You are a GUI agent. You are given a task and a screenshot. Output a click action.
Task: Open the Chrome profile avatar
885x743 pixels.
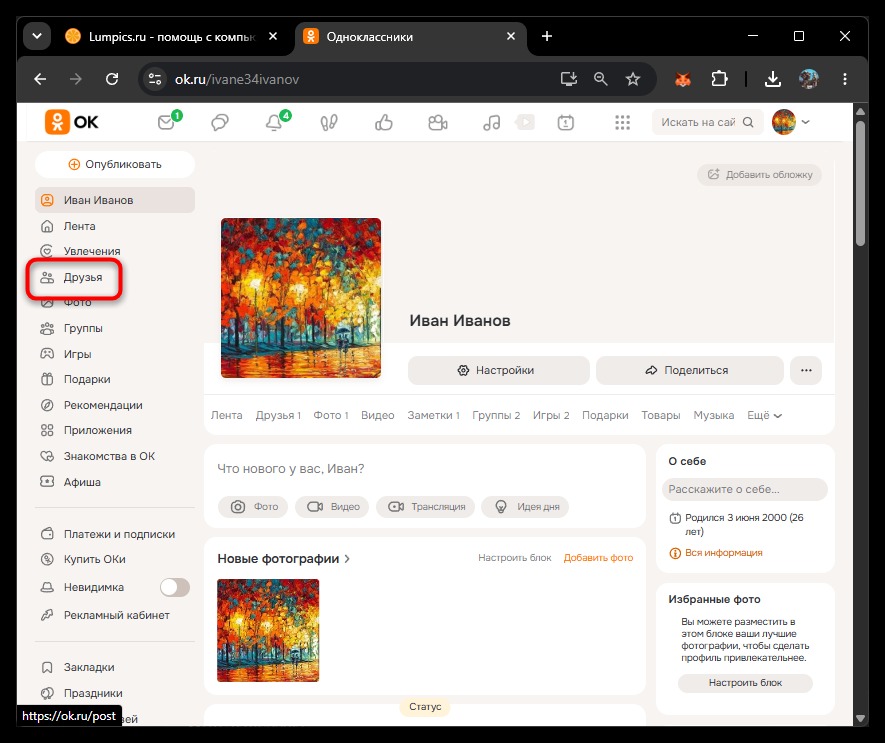(809, 79)
